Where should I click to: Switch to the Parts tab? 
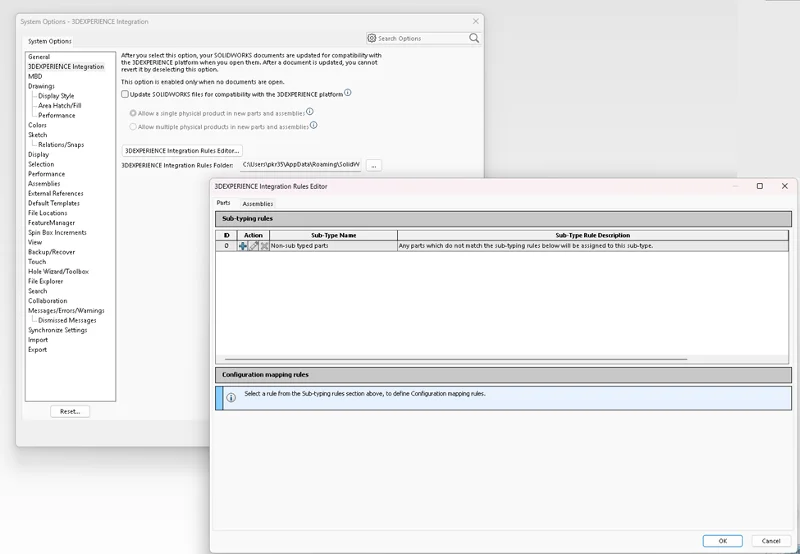click(x=223, y=203)
